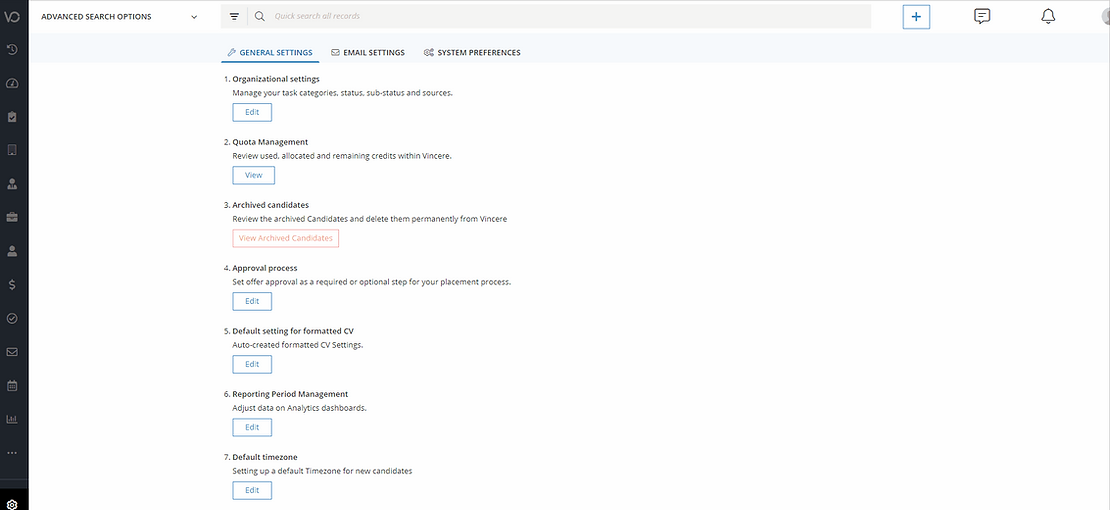The width and height of the screenshot is (1110, 510).
Task: Open the recent history icon in sidebar
Action: pyautogui.click(x=12, y=50)
